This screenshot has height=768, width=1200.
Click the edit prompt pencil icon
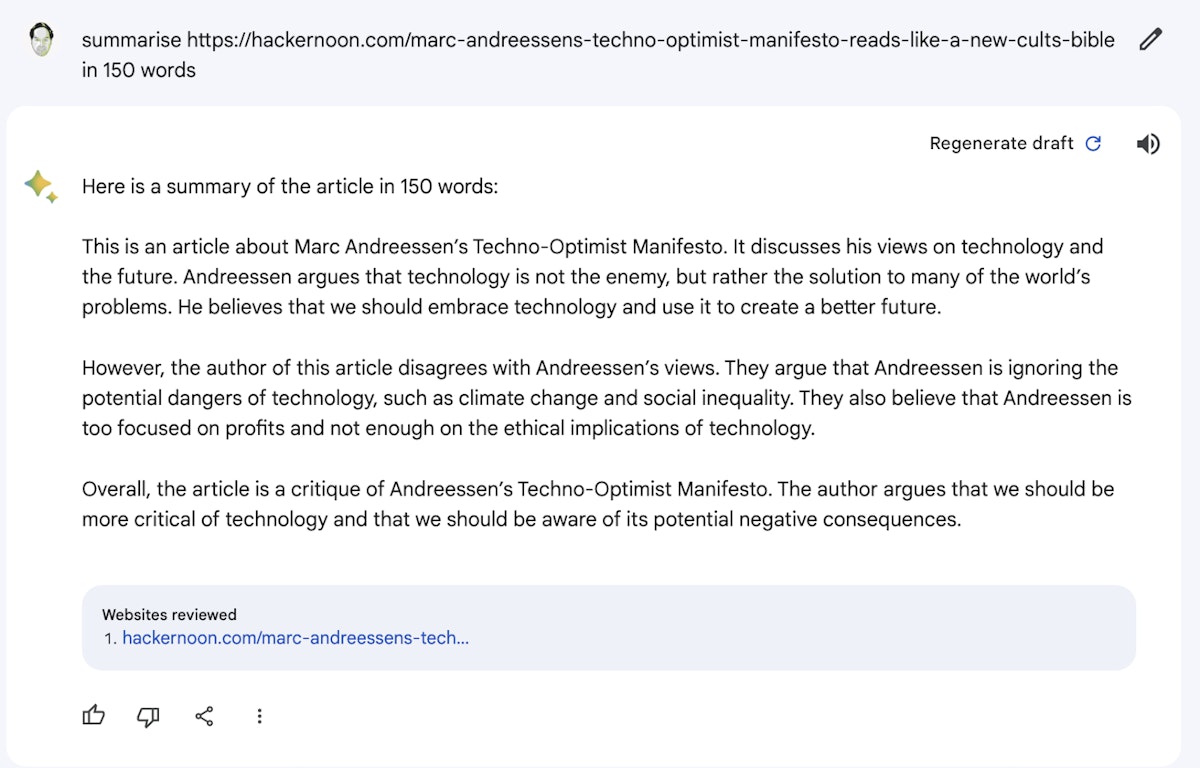1150,40
